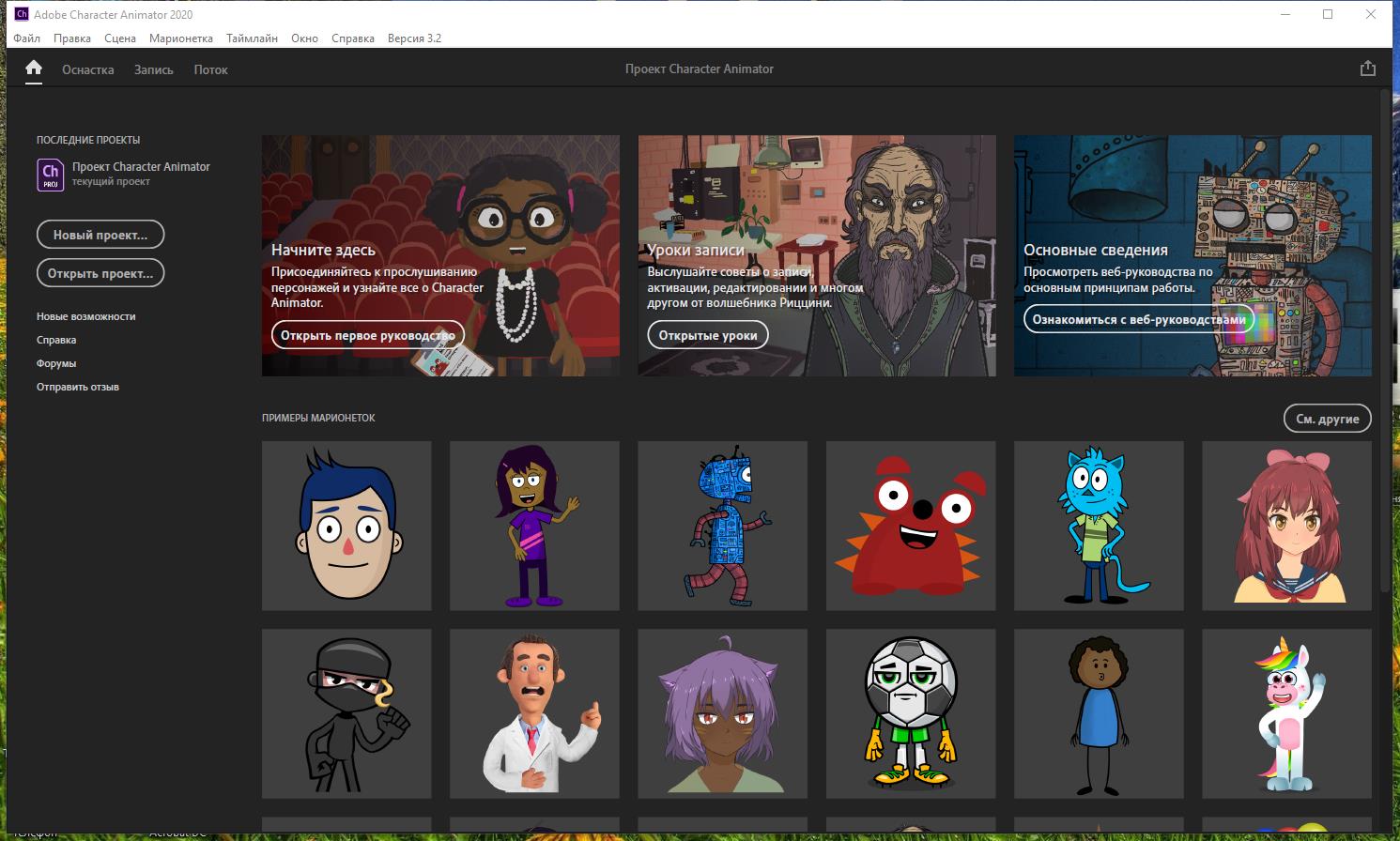Image resolution: width=1400 pixels, height=841 pixels.
Task: Click the См. другие button
Action: (1328, 419)
